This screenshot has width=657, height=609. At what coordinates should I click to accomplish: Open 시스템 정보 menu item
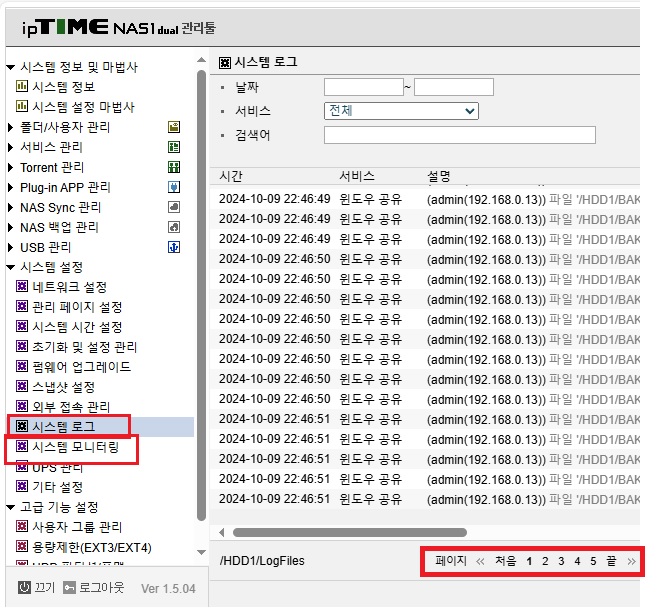[x=64, y=87]
